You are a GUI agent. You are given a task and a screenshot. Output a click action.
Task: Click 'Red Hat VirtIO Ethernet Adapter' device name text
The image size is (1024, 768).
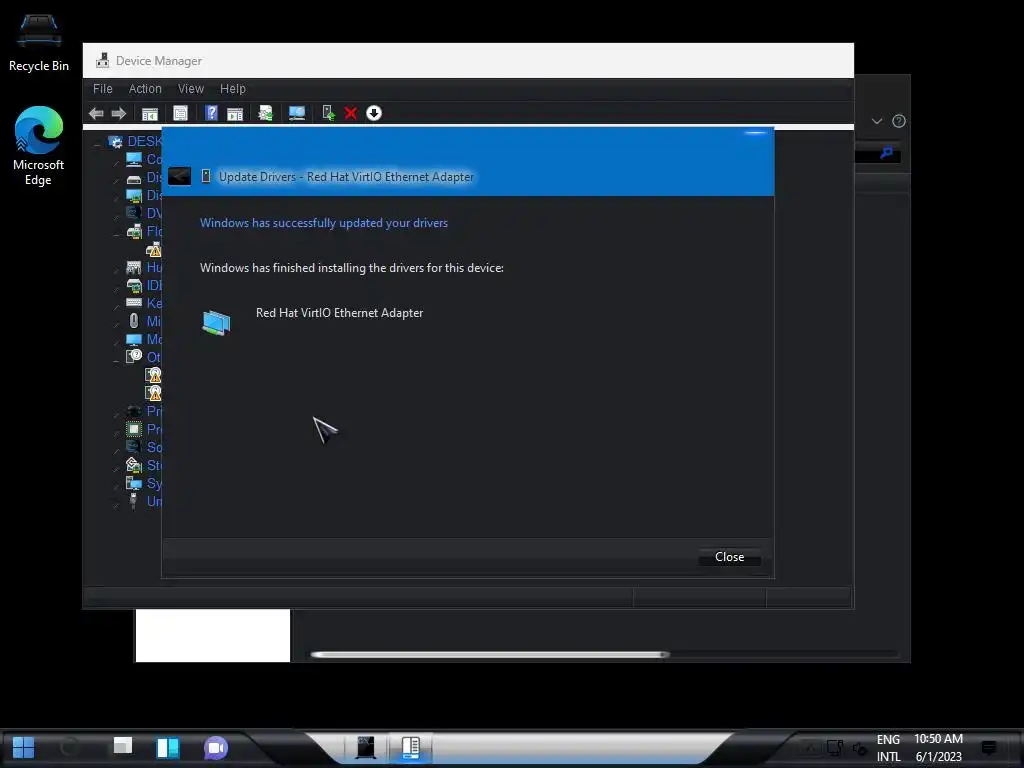[x=340, y=313]
